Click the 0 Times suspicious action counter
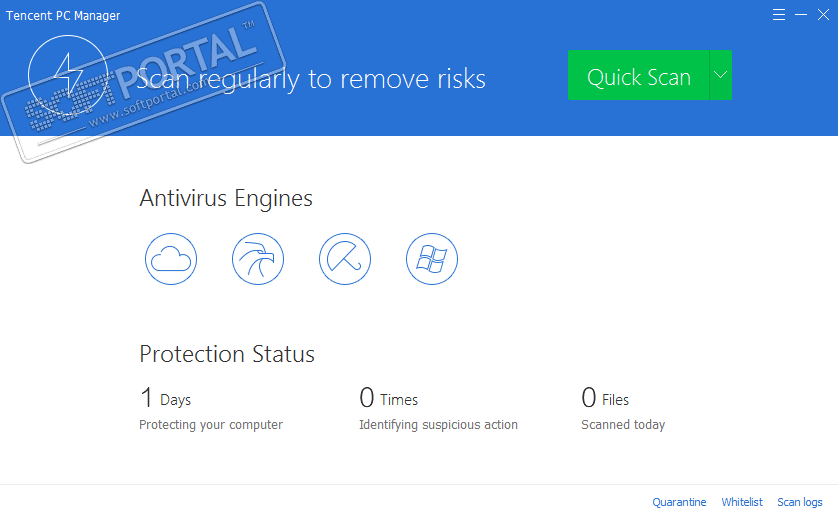This screenshot has width=838, height=518. click(389, 398)
